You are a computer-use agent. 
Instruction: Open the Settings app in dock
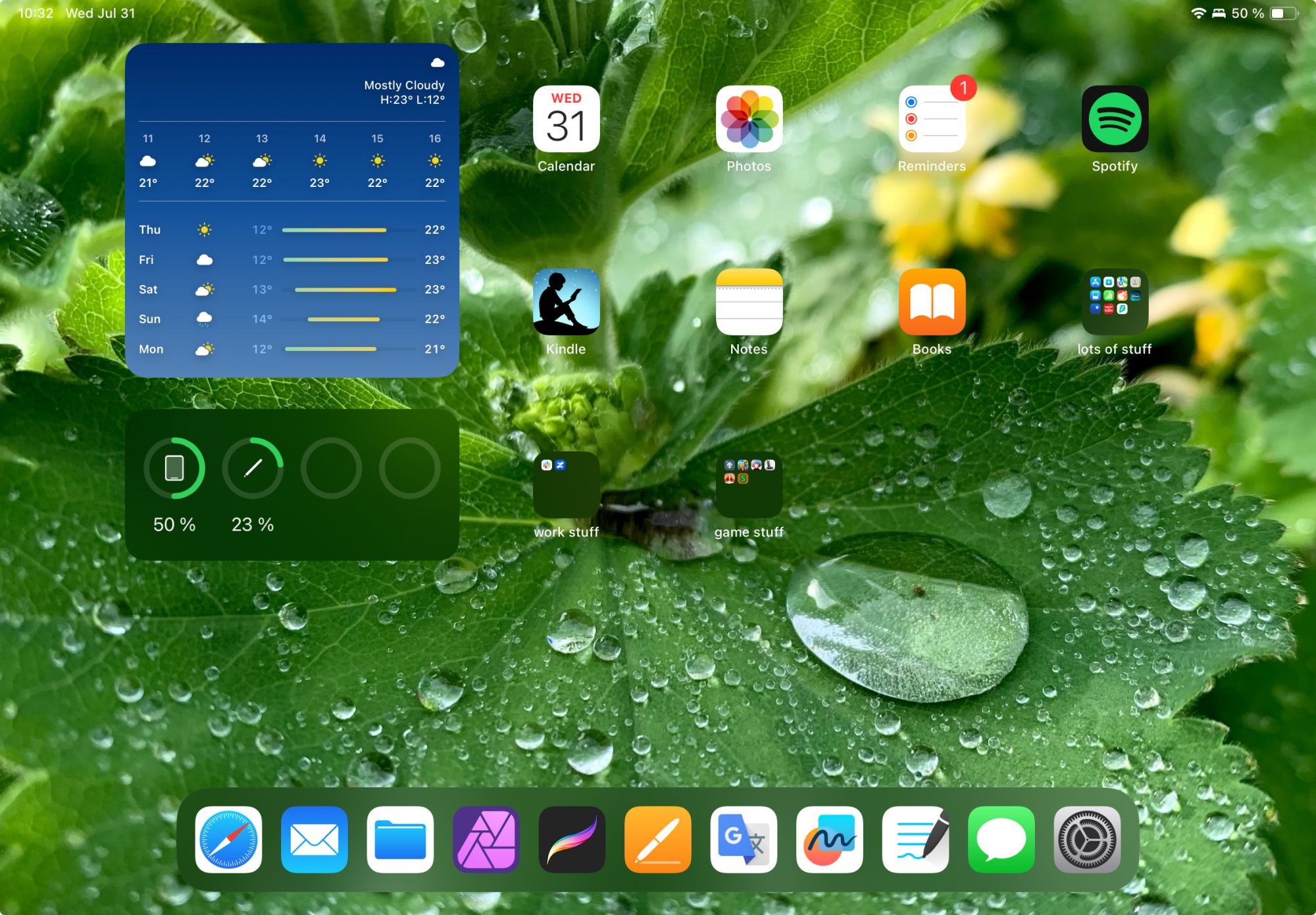coord(1087,839)
